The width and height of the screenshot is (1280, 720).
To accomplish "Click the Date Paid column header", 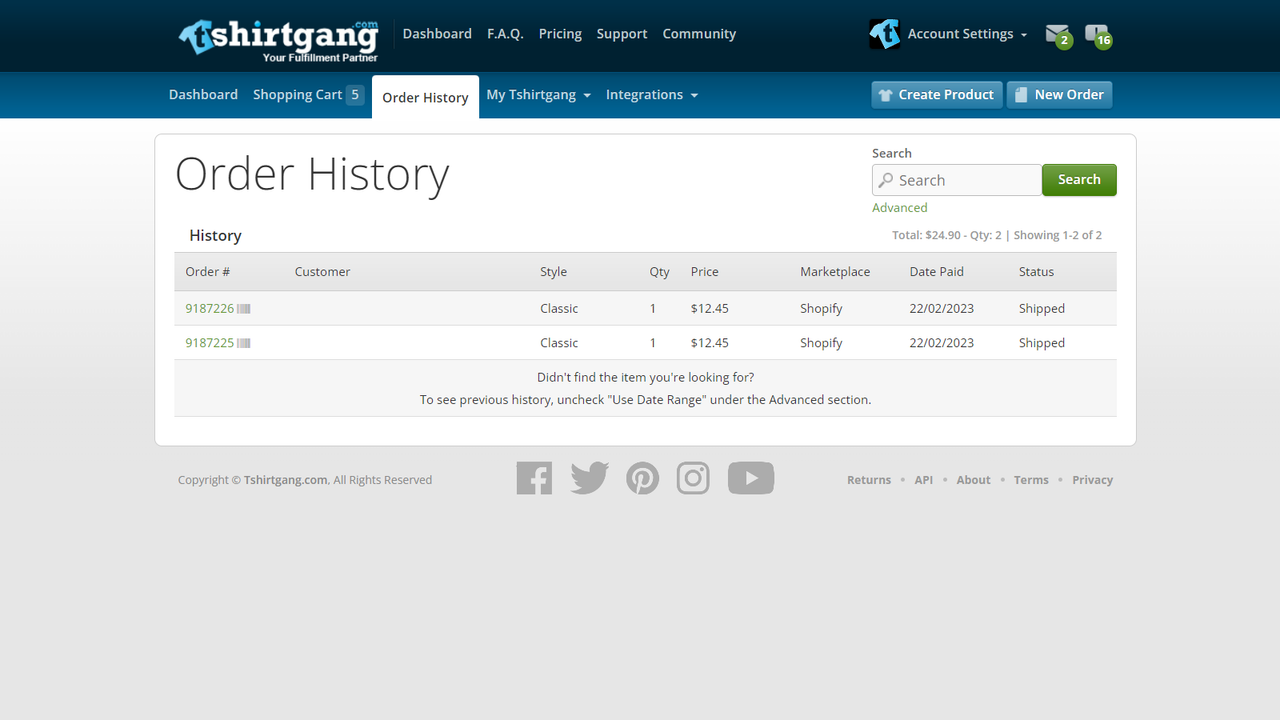I will [x=937, y=272].
